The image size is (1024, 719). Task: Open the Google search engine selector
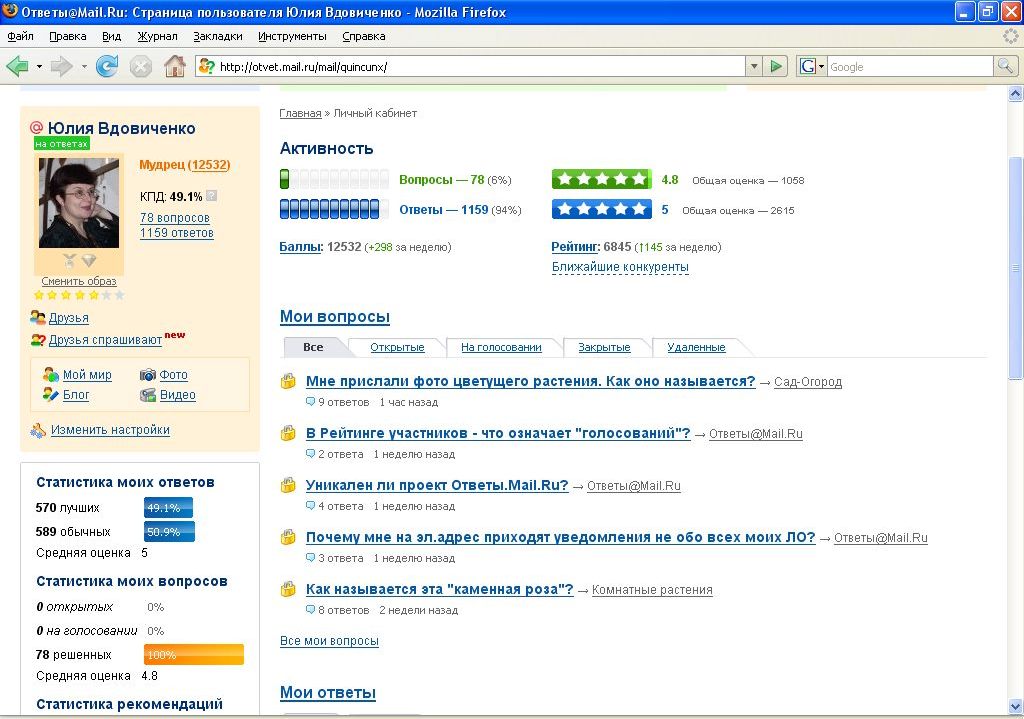click(812, 66)
